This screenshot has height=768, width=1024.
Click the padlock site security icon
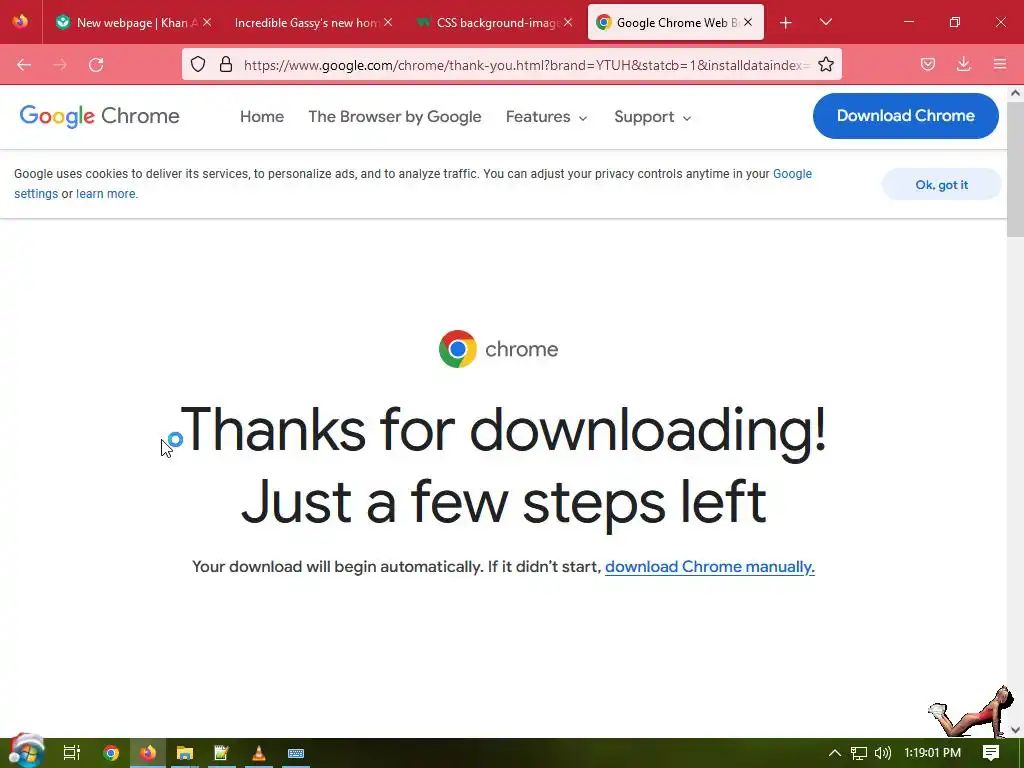[x=226, y=64]
